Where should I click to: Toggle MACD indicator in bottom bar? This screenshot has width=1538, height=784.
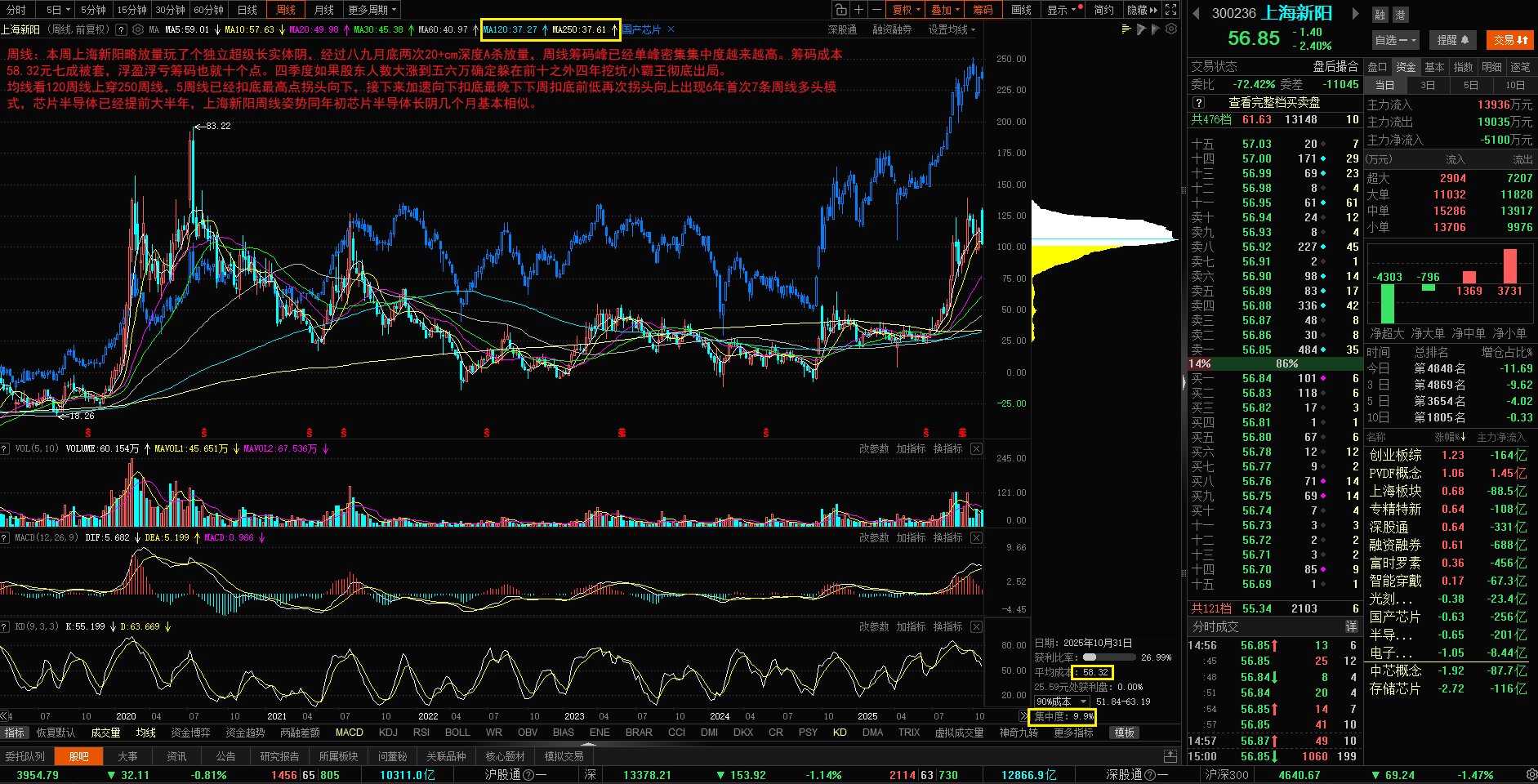point(349,733)
